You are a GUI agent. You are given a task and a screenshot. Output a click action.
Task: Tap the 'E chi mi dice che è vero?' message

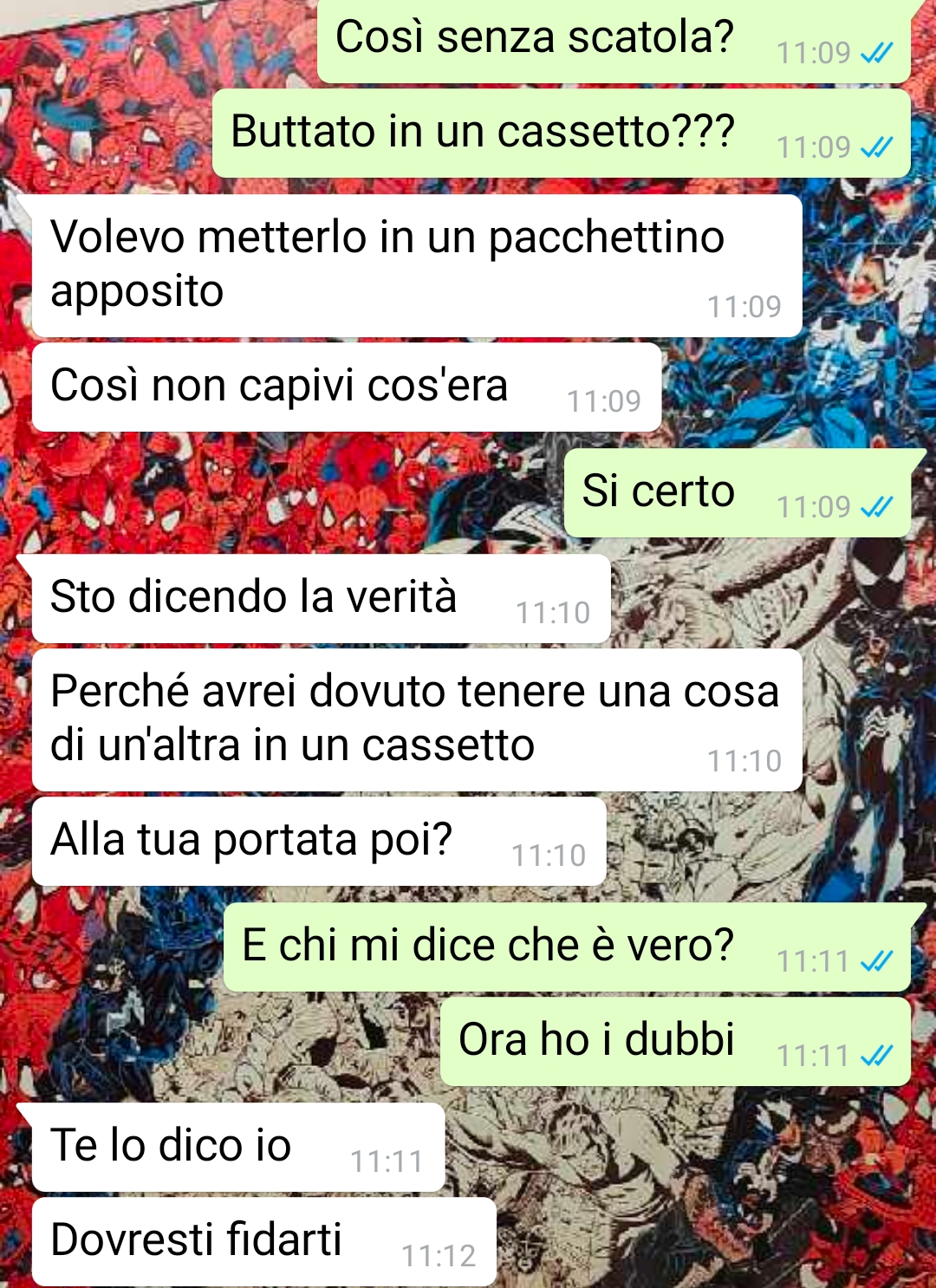(567, 946)
